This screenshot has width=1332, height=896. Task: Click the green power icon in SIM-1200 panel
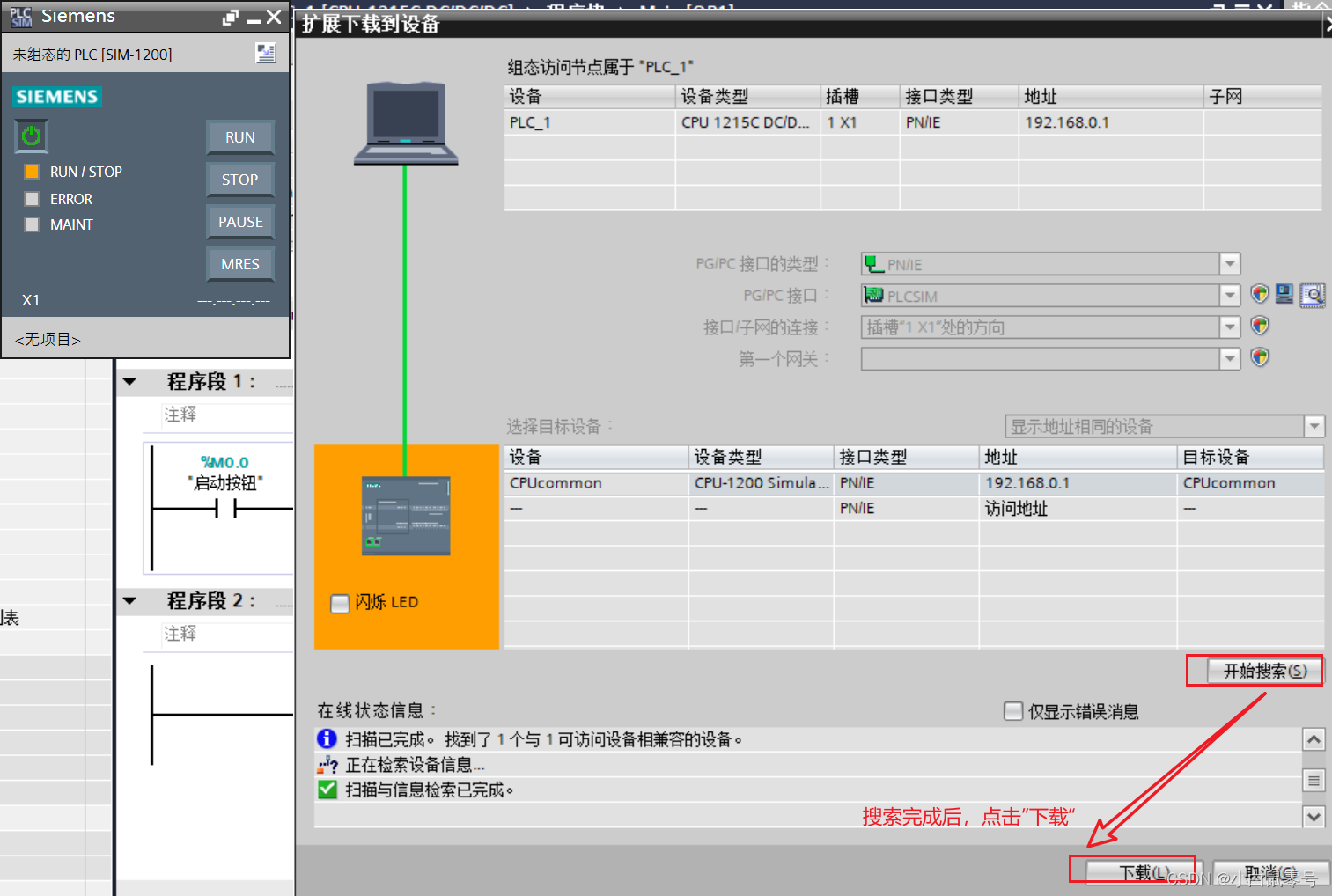point(30,135)
